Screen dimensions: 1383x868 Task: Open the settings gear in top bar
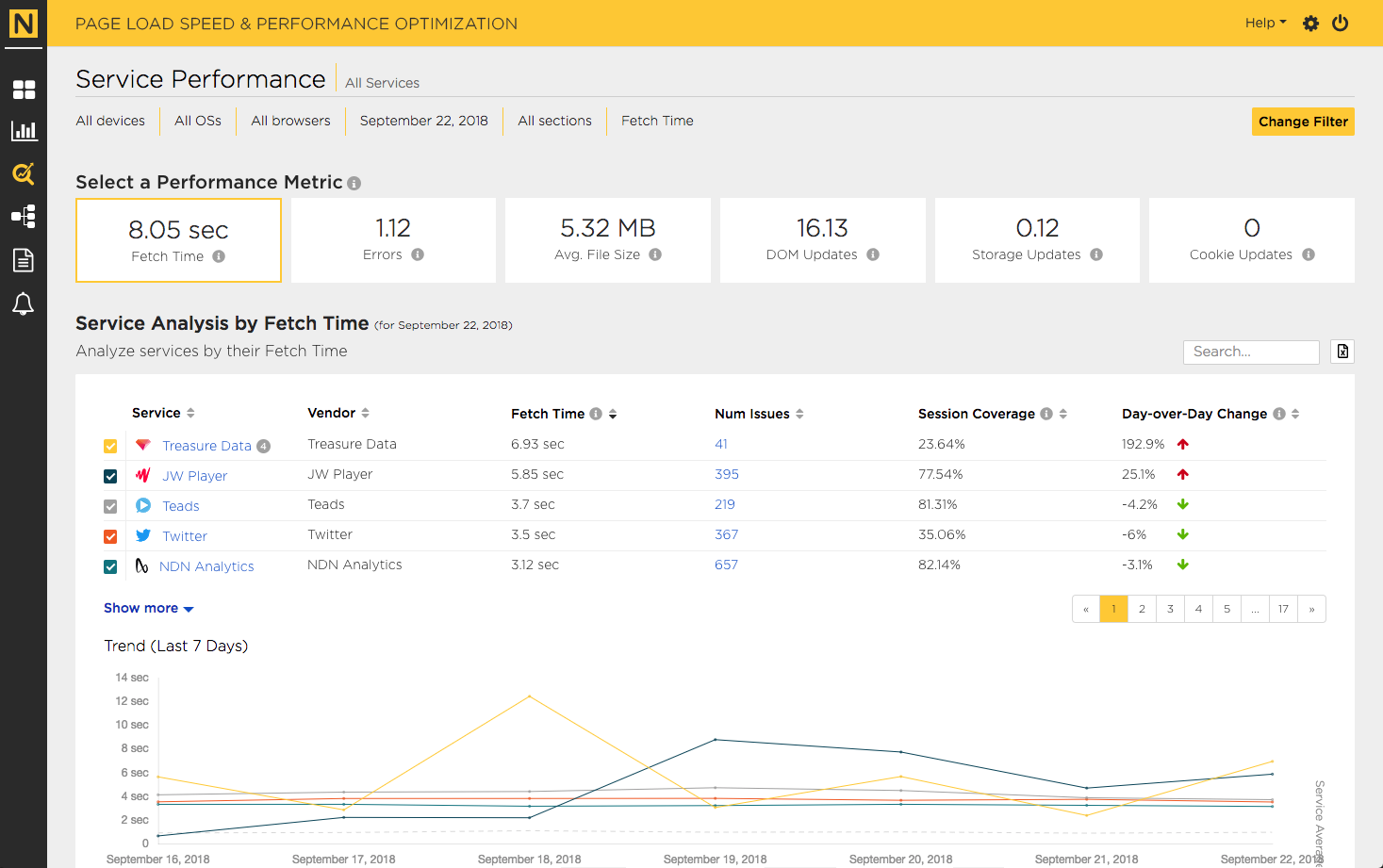tap(1310, 24)
